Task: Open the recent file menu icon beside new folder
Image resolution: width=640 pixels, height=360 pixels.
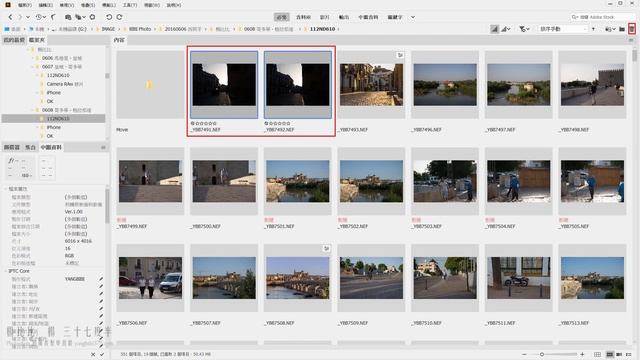Action: (x=609, y=29)
